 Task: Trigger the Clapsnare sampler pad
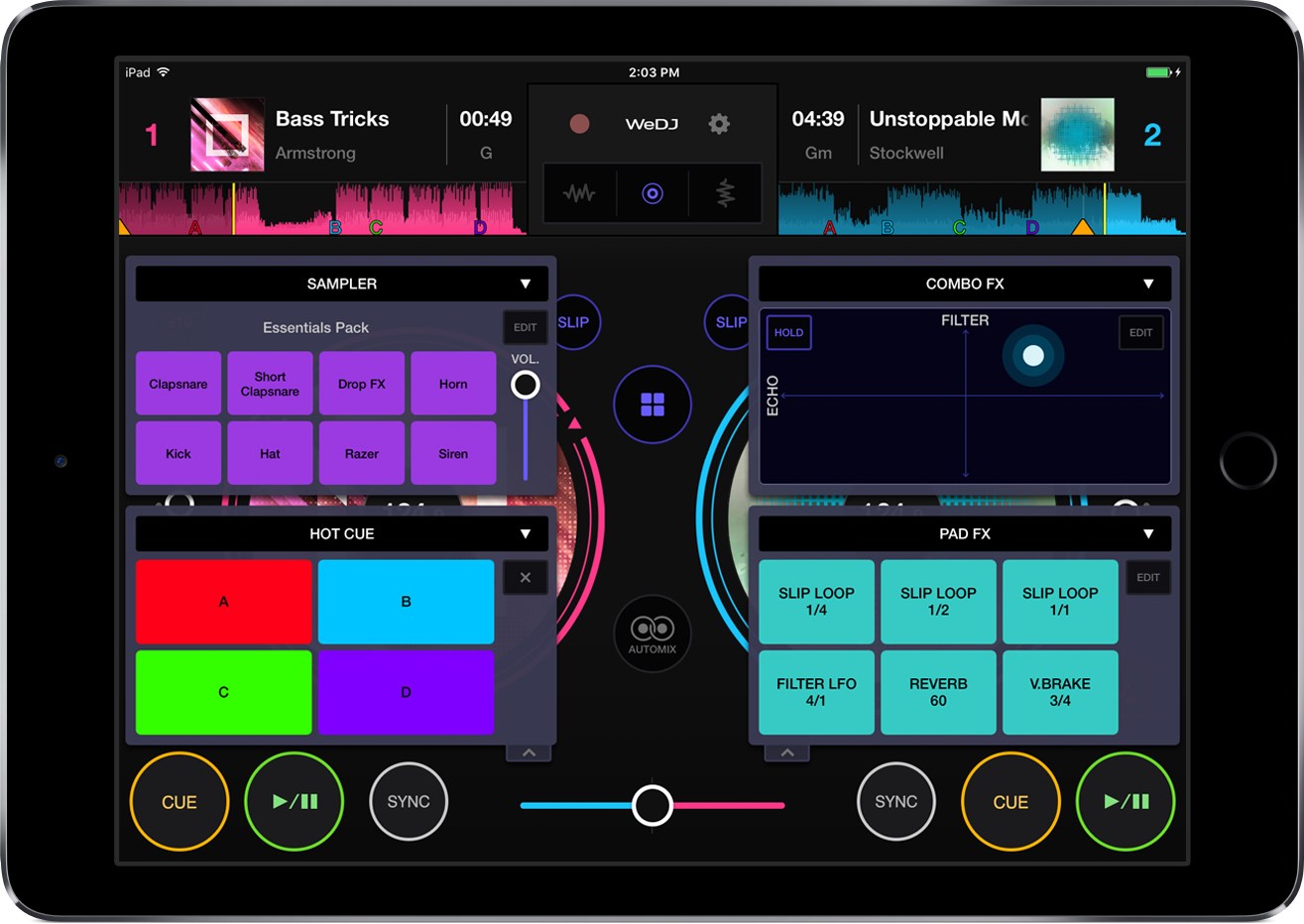tap(178, 384)
